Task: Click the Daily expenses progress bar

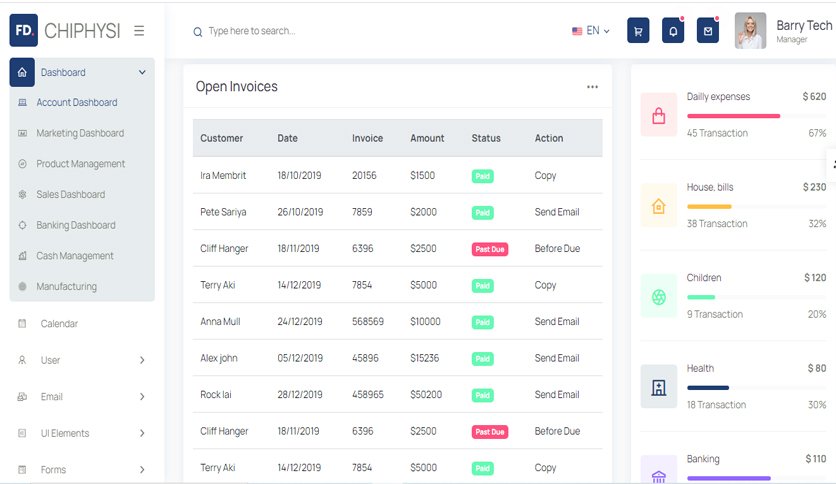Action: [x=757, y=116]
